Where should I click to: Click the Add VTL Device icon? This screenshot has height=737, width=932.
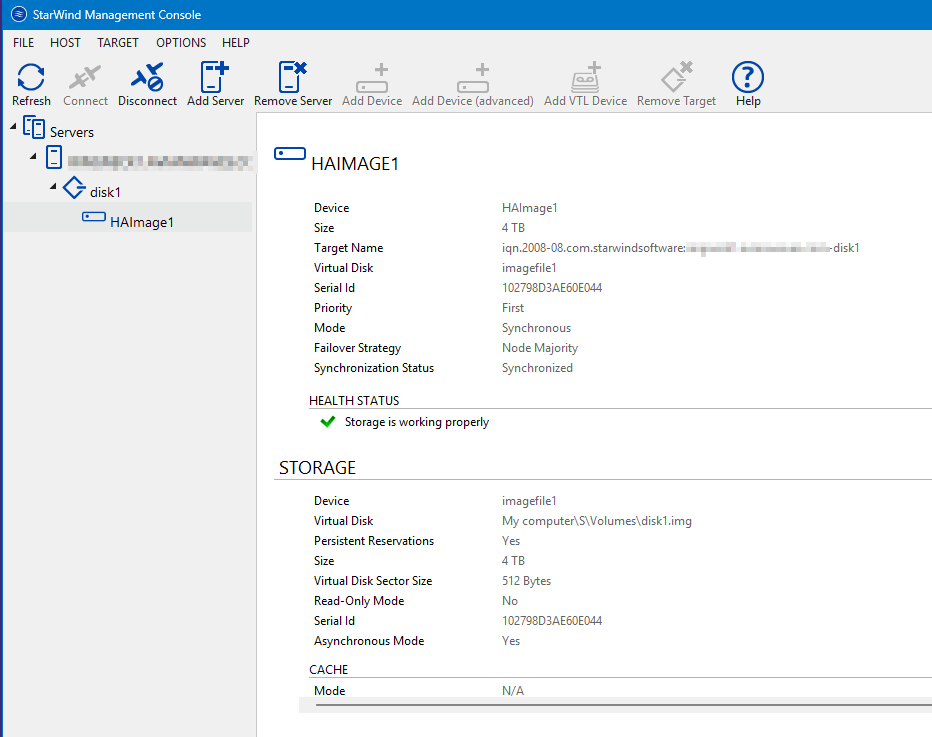click(586, 77)
